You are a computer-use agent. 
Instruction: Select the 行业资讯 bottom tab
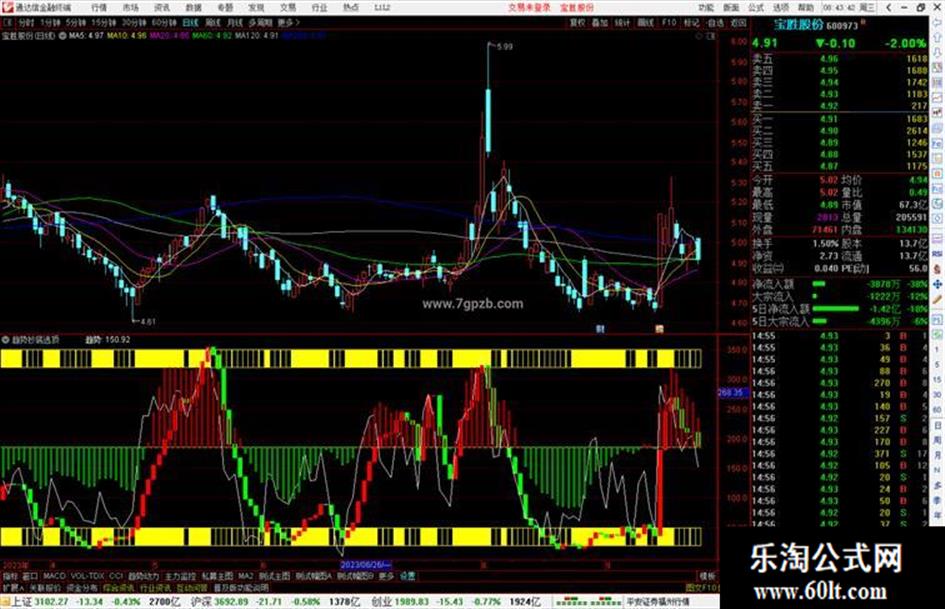point(155,587)
